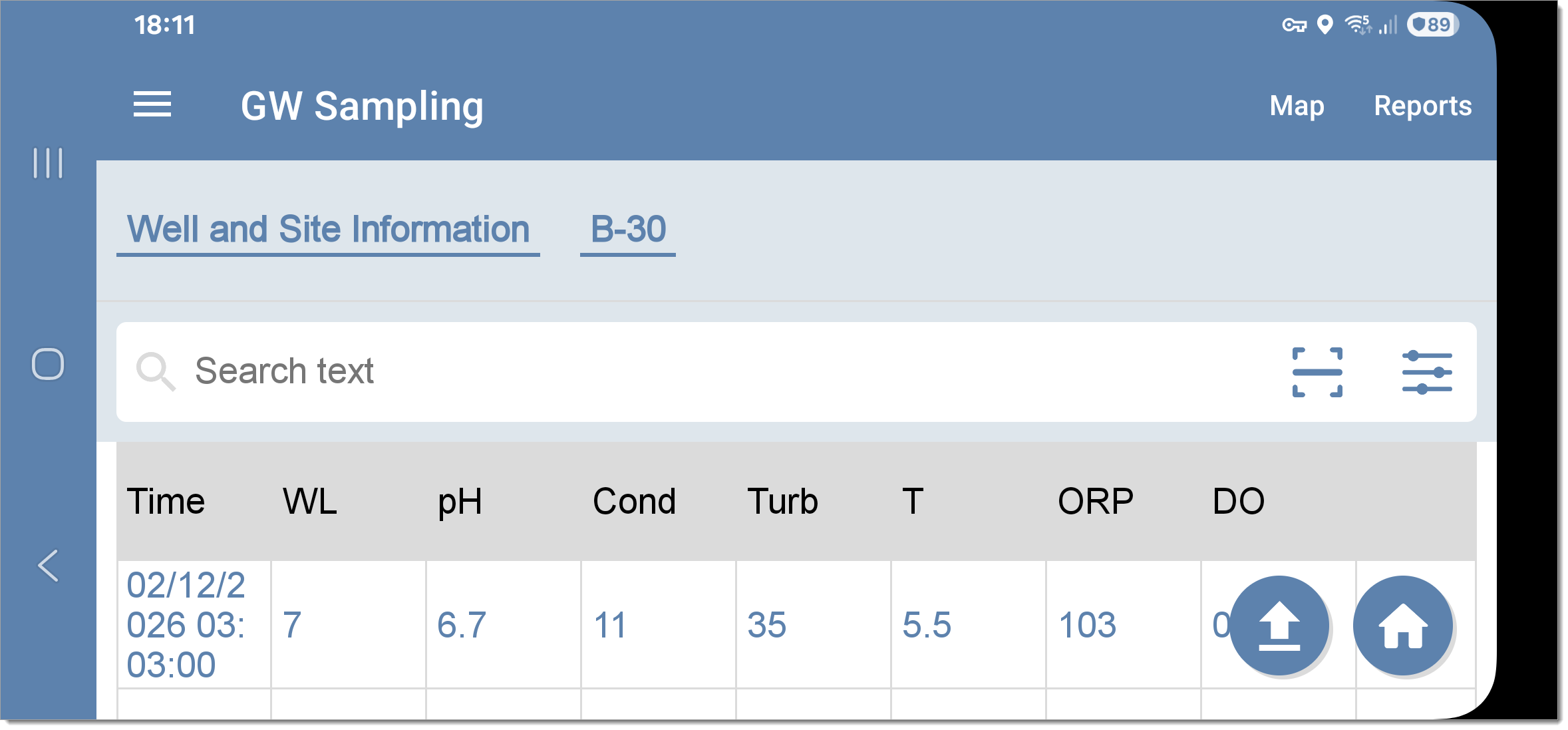This screenshot has height=730, width=1568.
Task: Open the filter sliders options
Action: pyautogui.click(x=1426, y=372)
